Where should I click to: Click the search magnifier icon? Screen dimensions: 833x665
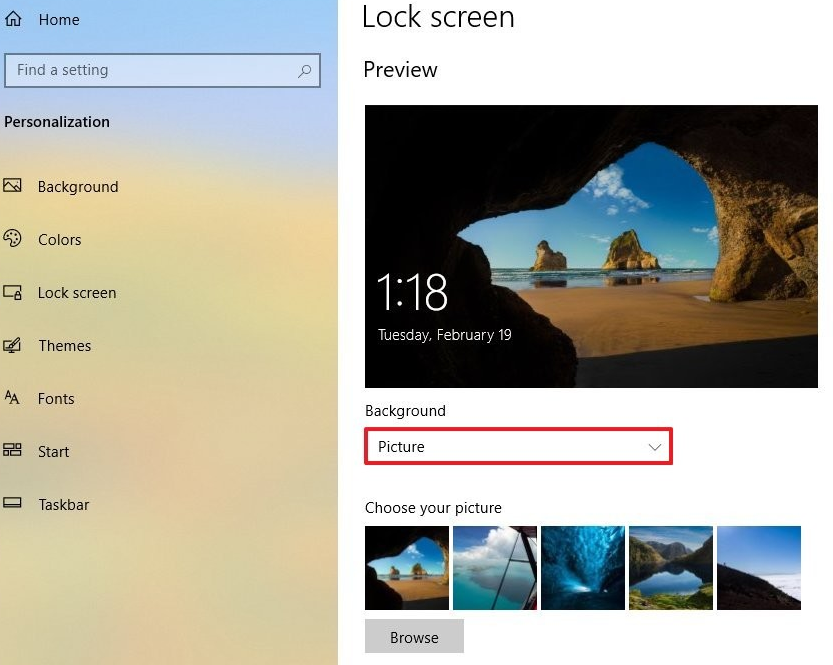pyautogui.click(x=303, y=70)
